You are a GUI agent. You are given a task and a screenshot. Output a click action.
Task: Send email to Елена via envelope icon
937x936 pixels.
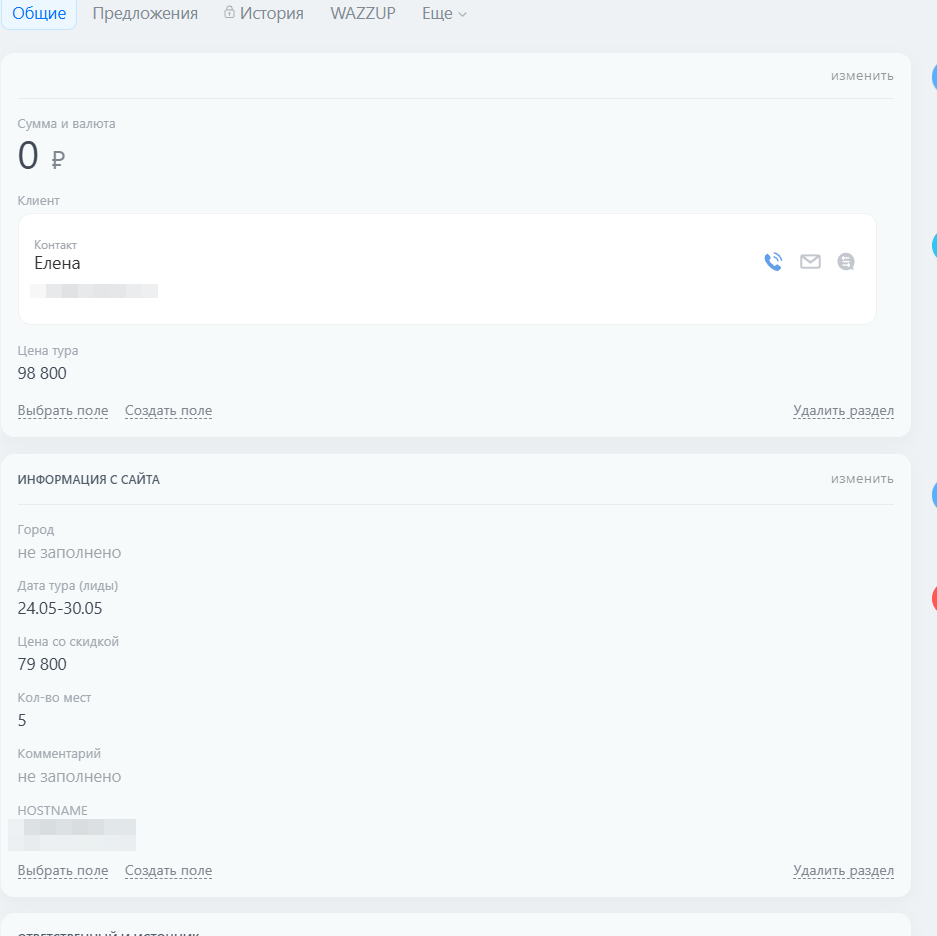[x=810, y=262]
